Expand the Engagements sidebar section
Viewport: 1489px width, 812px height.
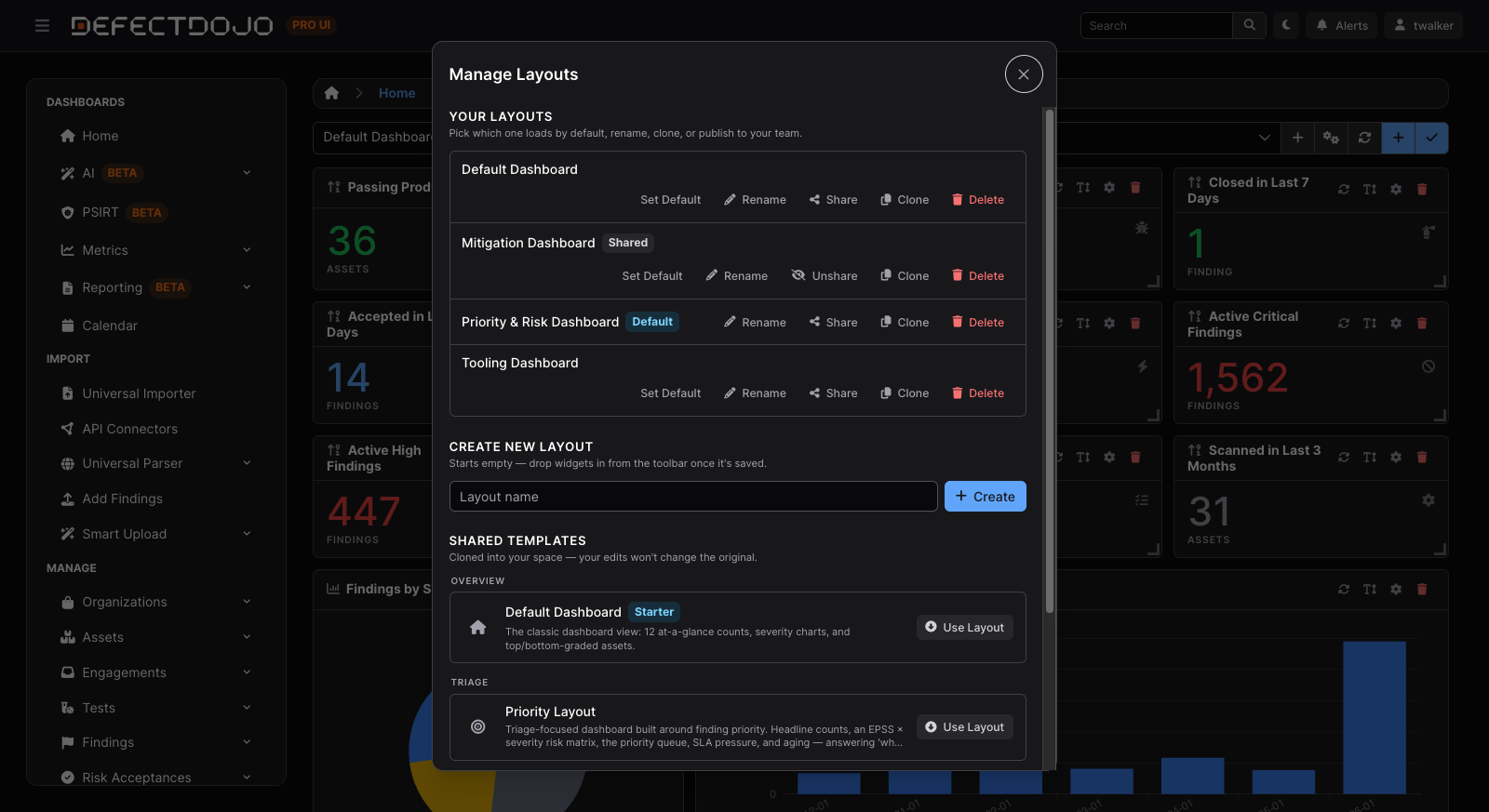[x=247, y=672]
